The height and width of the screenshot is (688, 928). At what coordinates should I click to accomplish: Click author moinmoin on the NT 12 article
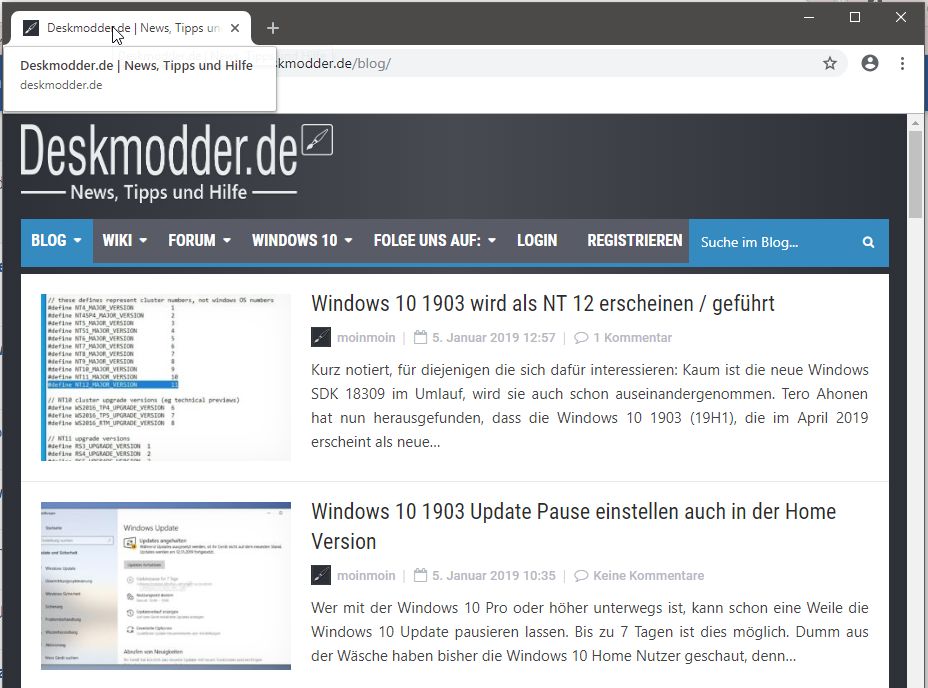(366, 337)
